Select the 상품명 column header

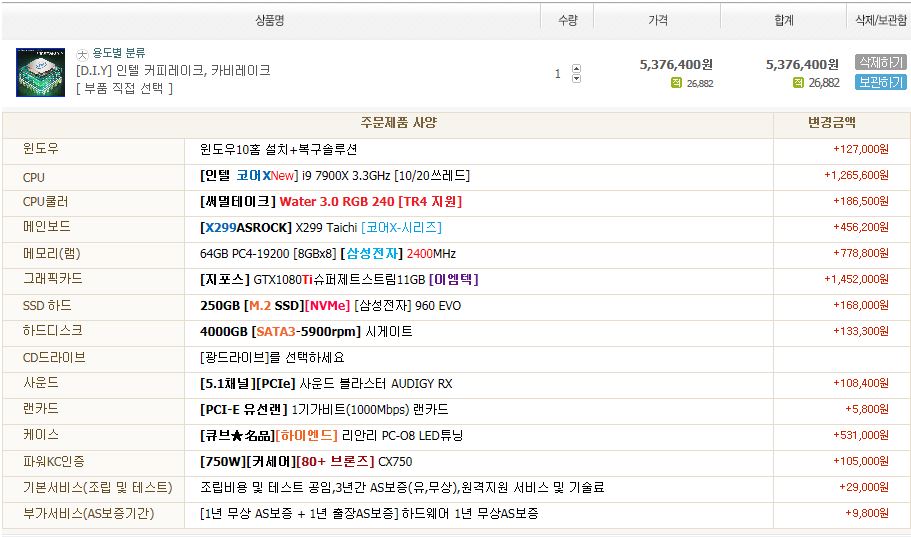(x=270, y=21)
